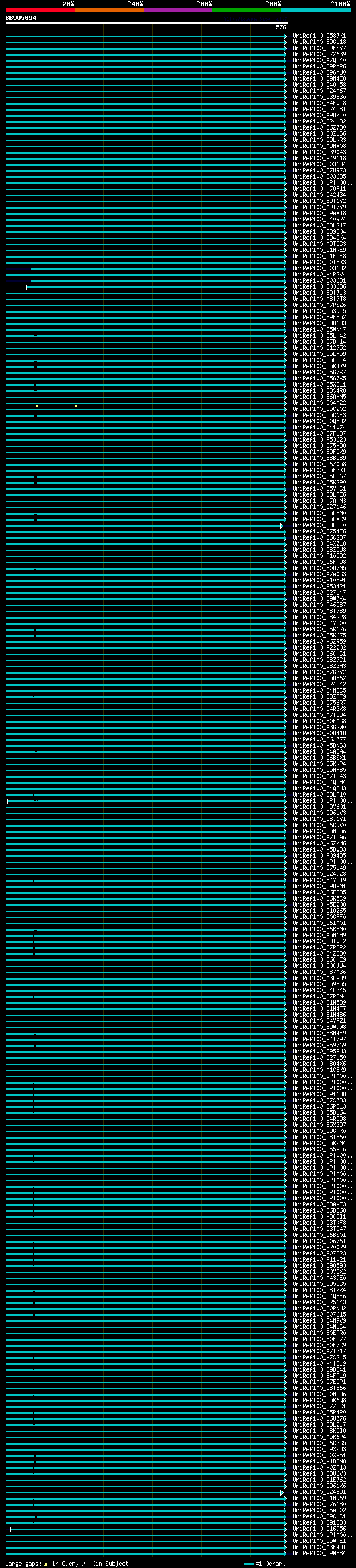Click the green ~80% identity legend segment
This screenshot has height=1568, width=356.
[x=247, y=10]
